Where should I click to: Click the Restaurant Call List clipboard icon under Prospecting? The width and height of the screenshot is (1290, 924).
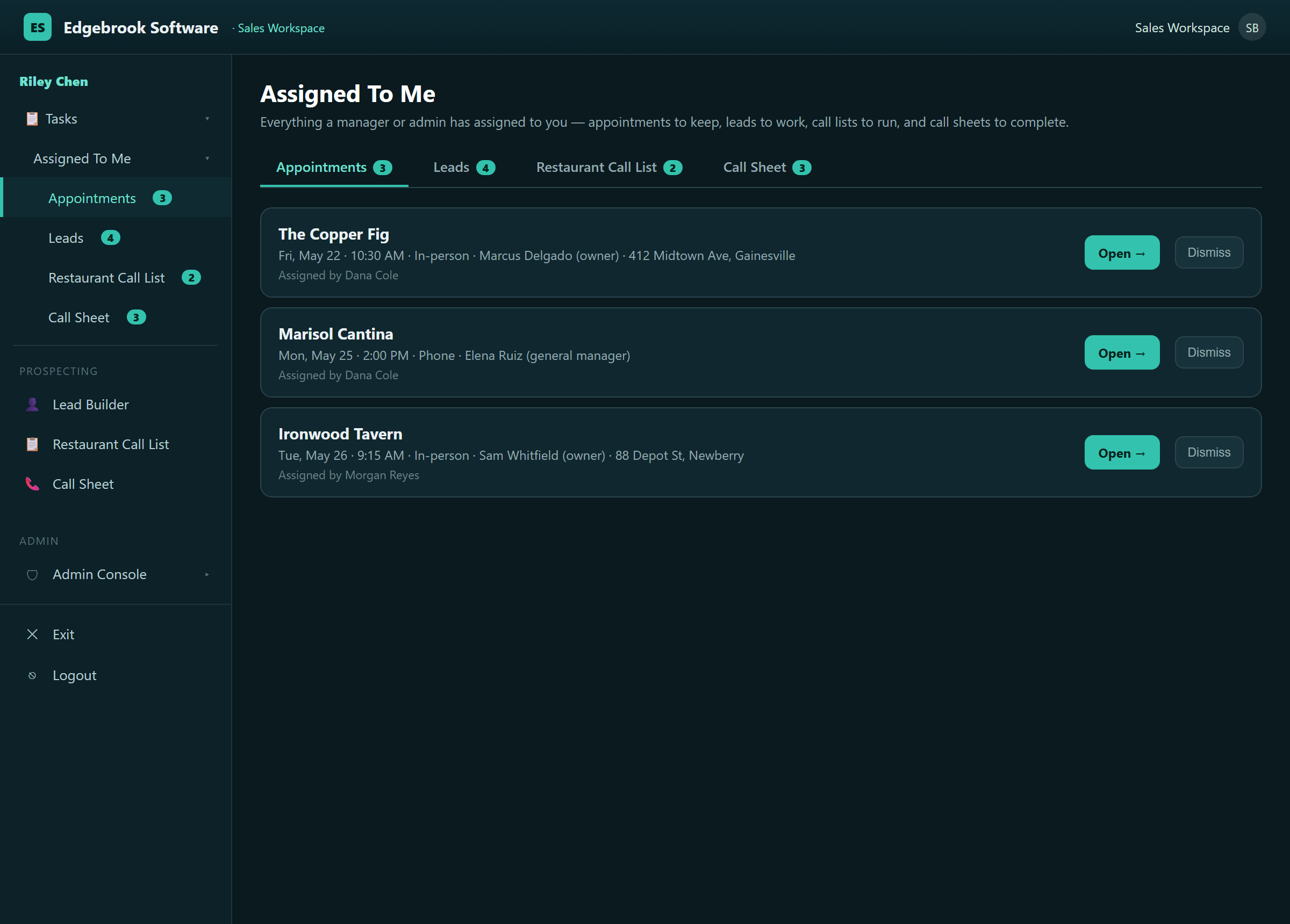coord(32,444)
